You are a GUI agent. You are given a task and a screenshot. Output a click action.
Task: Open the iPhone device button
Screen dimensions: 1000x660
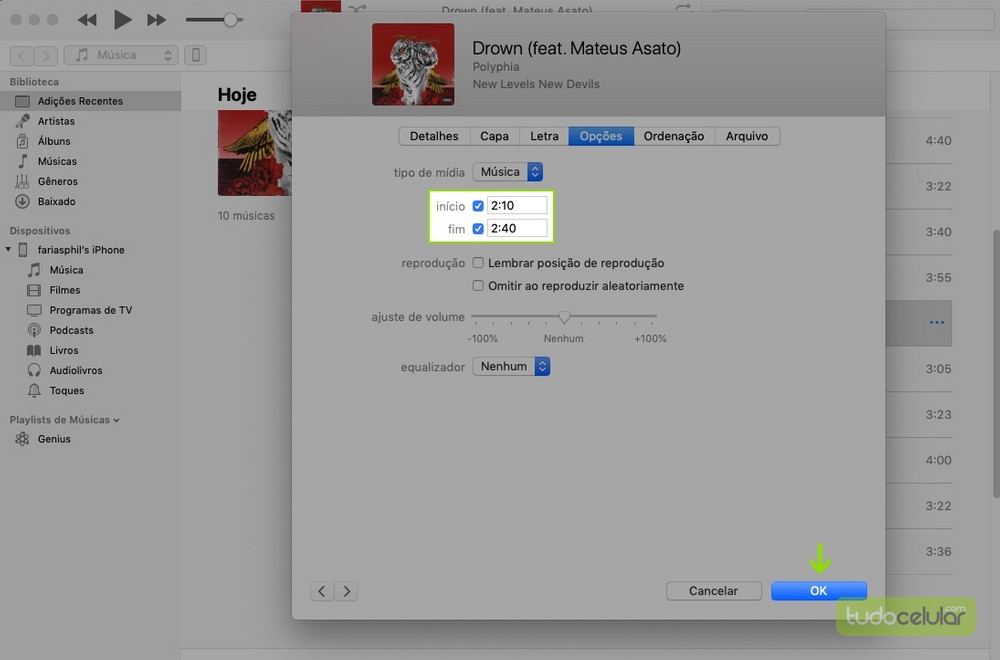(197, 55)
